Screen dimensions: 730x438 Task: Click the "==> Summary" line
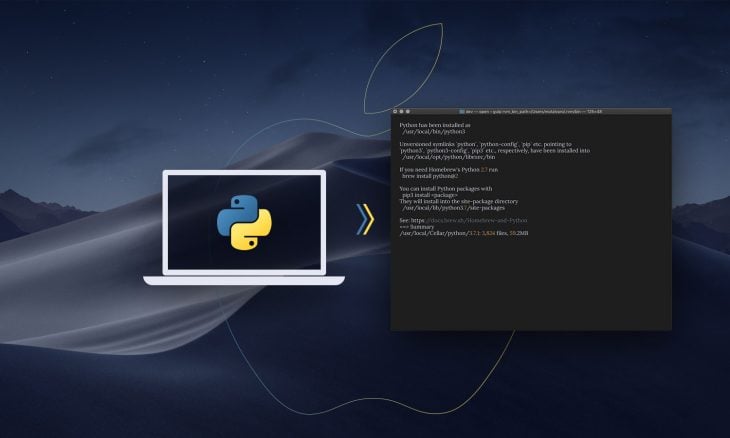point(417,227)
